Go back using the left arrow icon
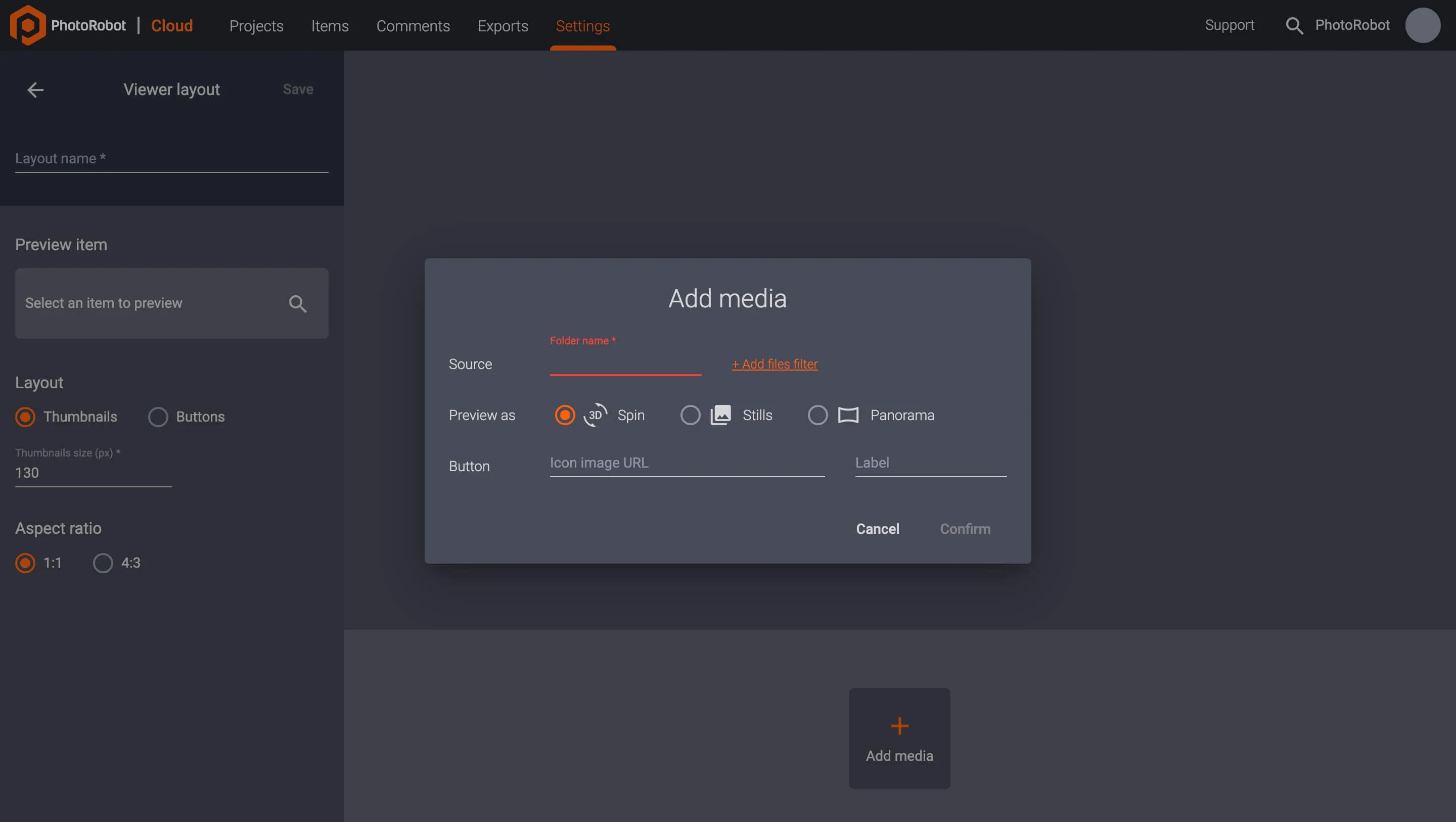Image resolution: width=1456 pixels, height=822 pixels. [35, 90]
